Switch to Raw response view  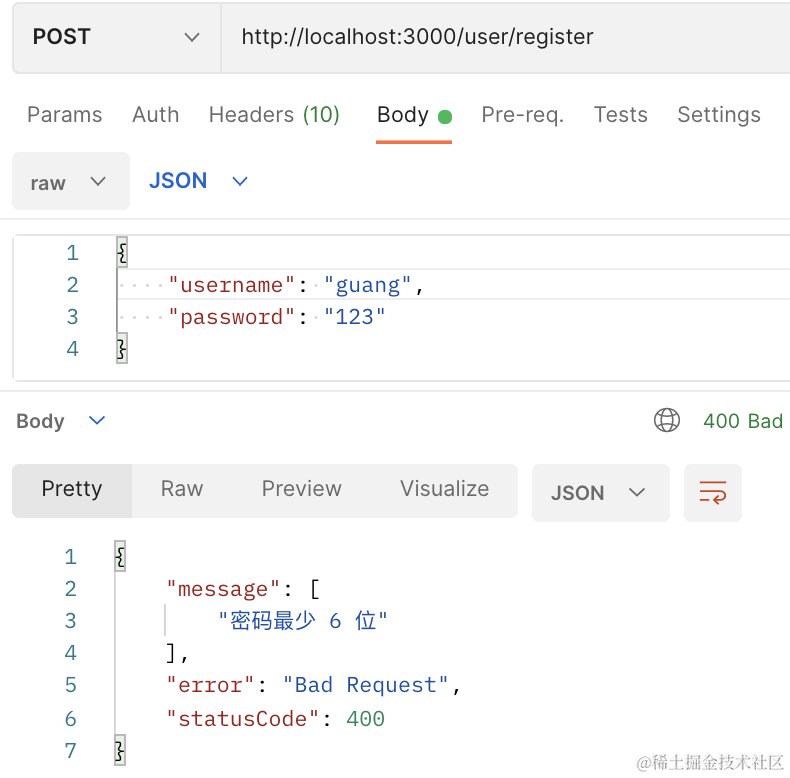pyautogui.click(x=181, y=489)
